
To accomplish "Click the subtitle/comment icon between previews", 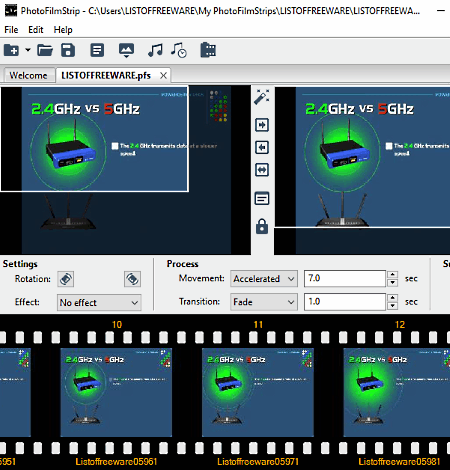I will pos(262,199).
